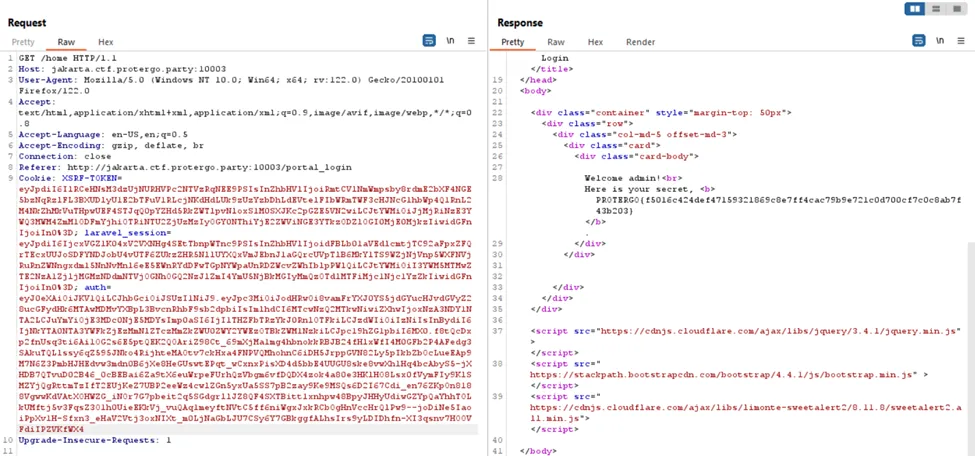The height and width of the screenshot is (456, 975).
Task: Open the Request panel hamburger options menu
Action: point(473,42)
